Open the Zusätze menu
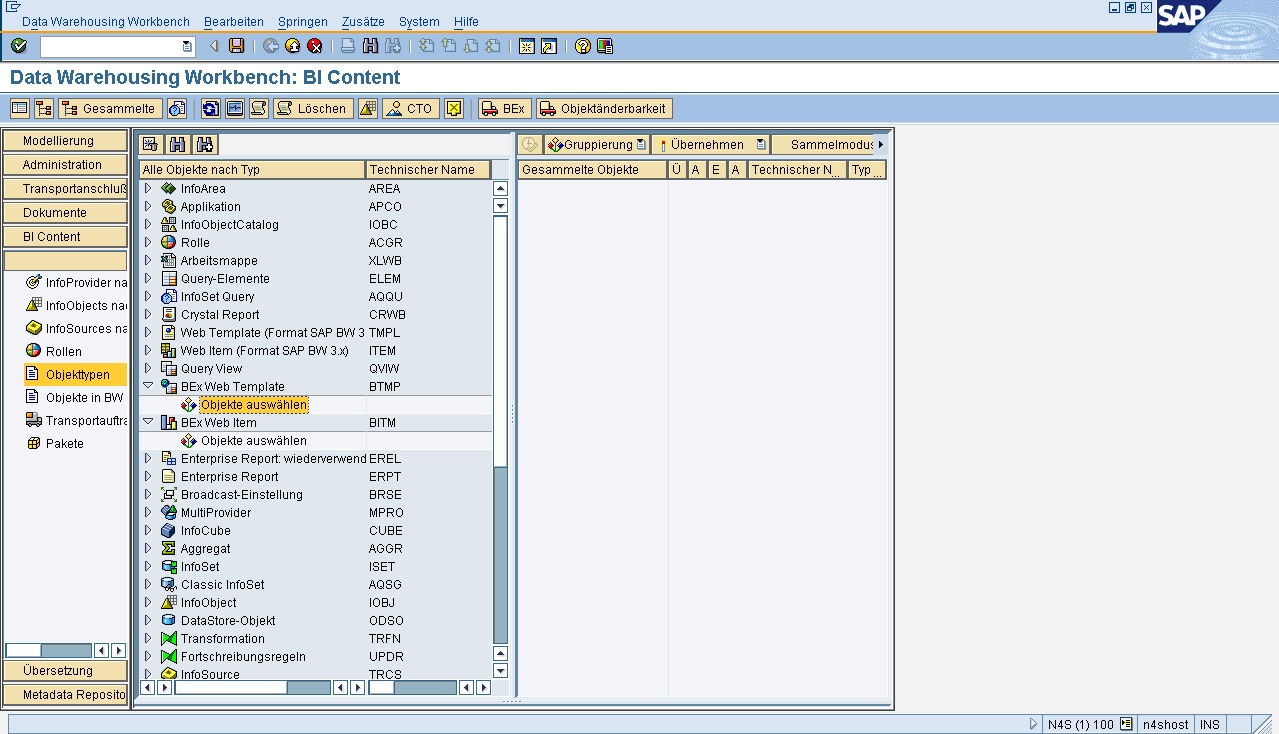 click(363, 21)
